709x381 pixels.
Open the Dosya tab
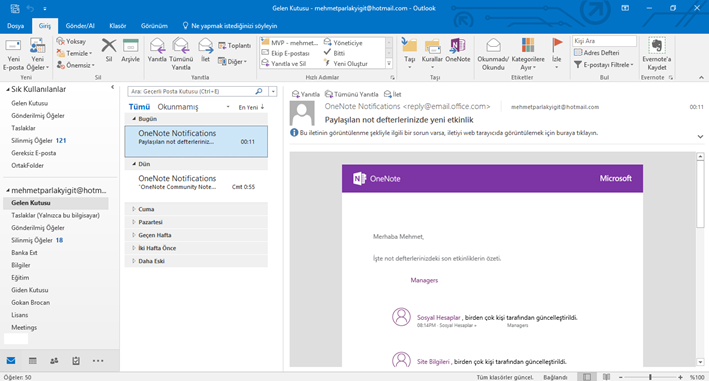pyautogui.click(x=15, y=26)
